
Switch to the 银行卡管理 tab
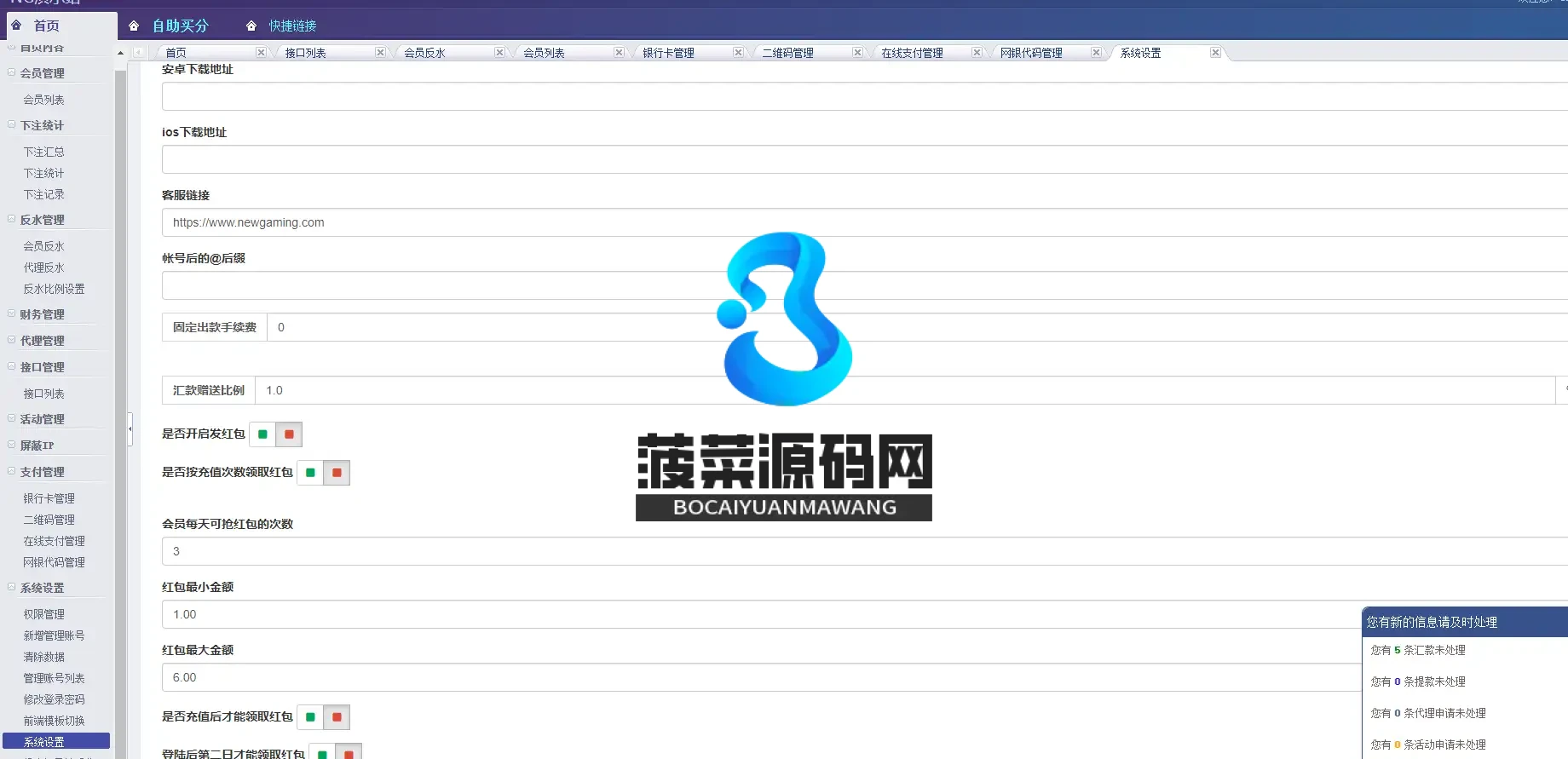[x=669, y=53]
